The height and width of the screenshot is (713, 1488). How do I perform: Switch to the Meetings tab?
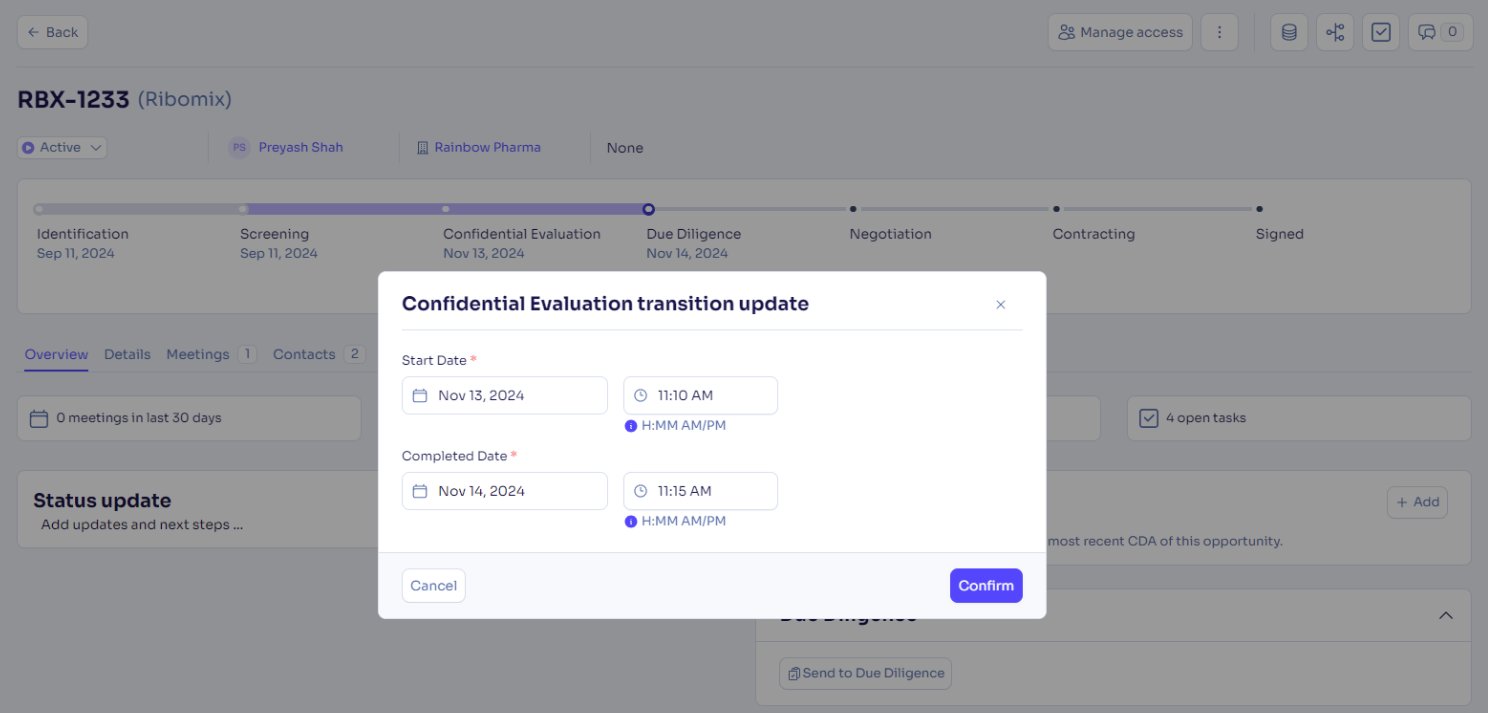211,354
